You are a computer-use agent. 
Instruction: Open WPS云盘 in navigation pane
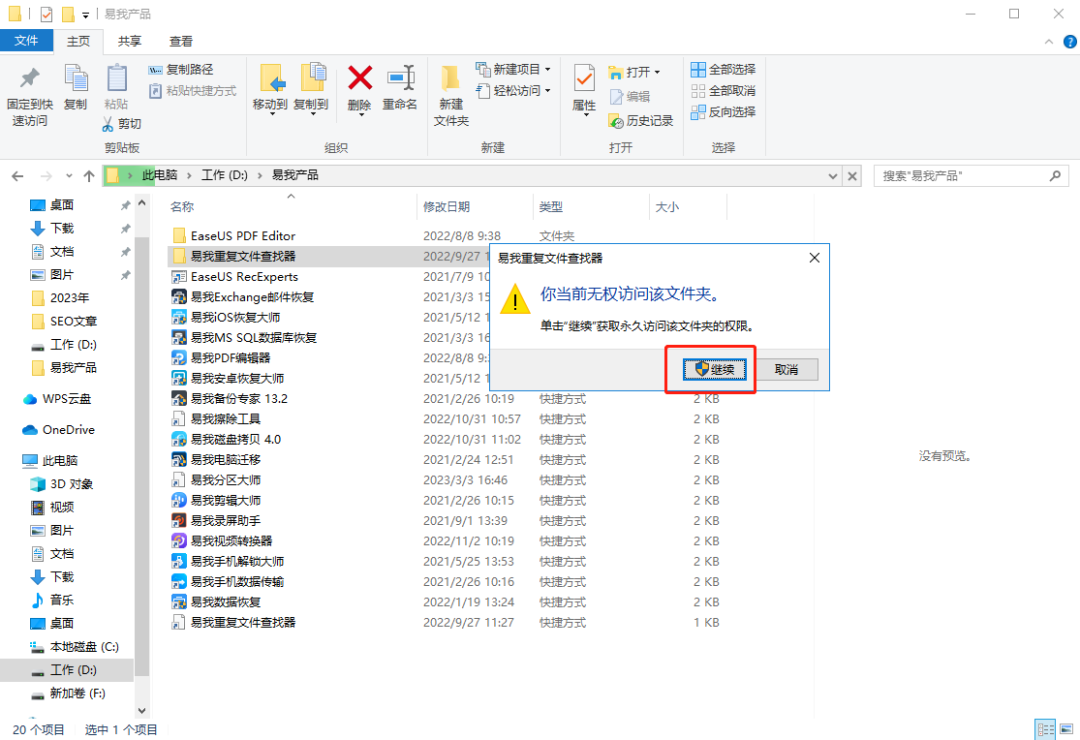click(57, 398)
